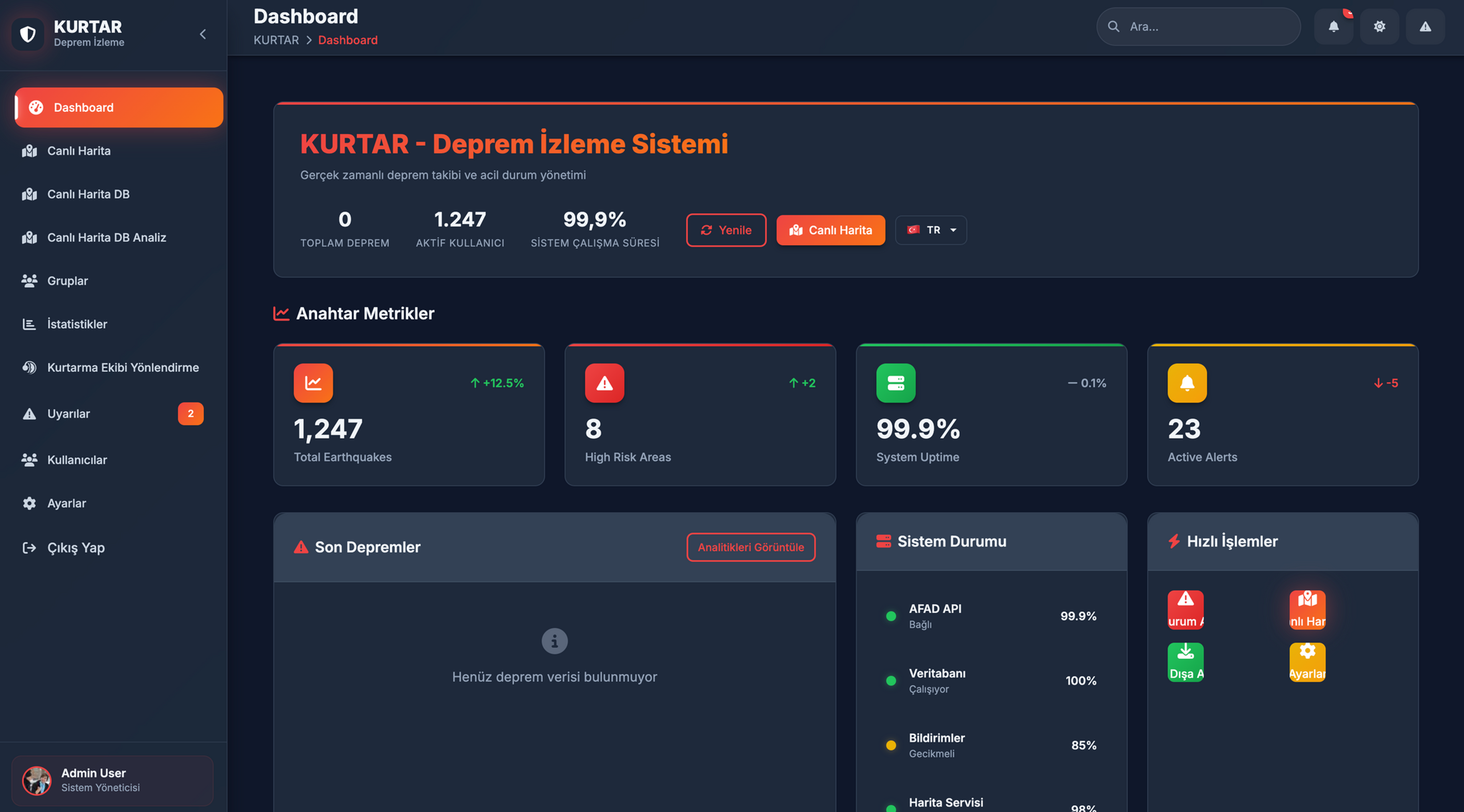Open Canlı Harita DB Analiz in sidebar

click(106, 237)
